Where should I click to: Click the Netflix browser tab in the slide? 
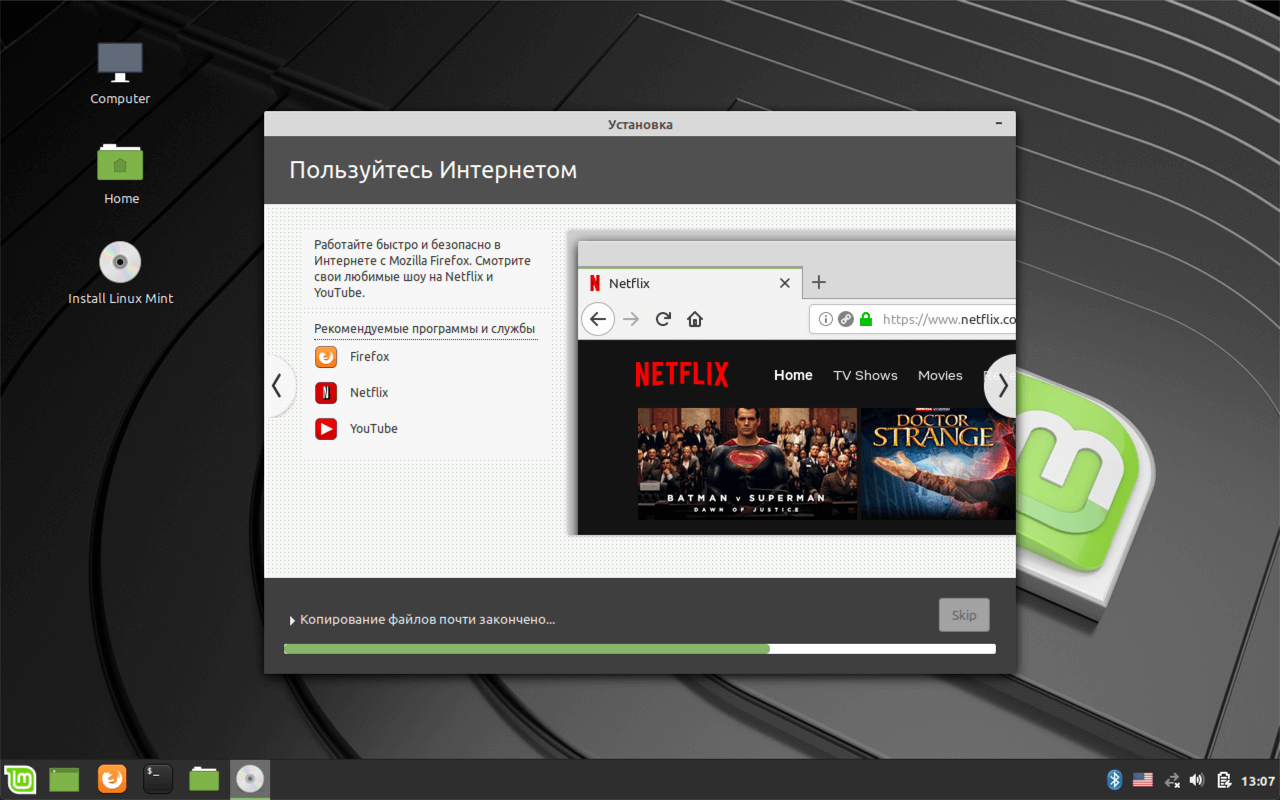coord(689,283)
